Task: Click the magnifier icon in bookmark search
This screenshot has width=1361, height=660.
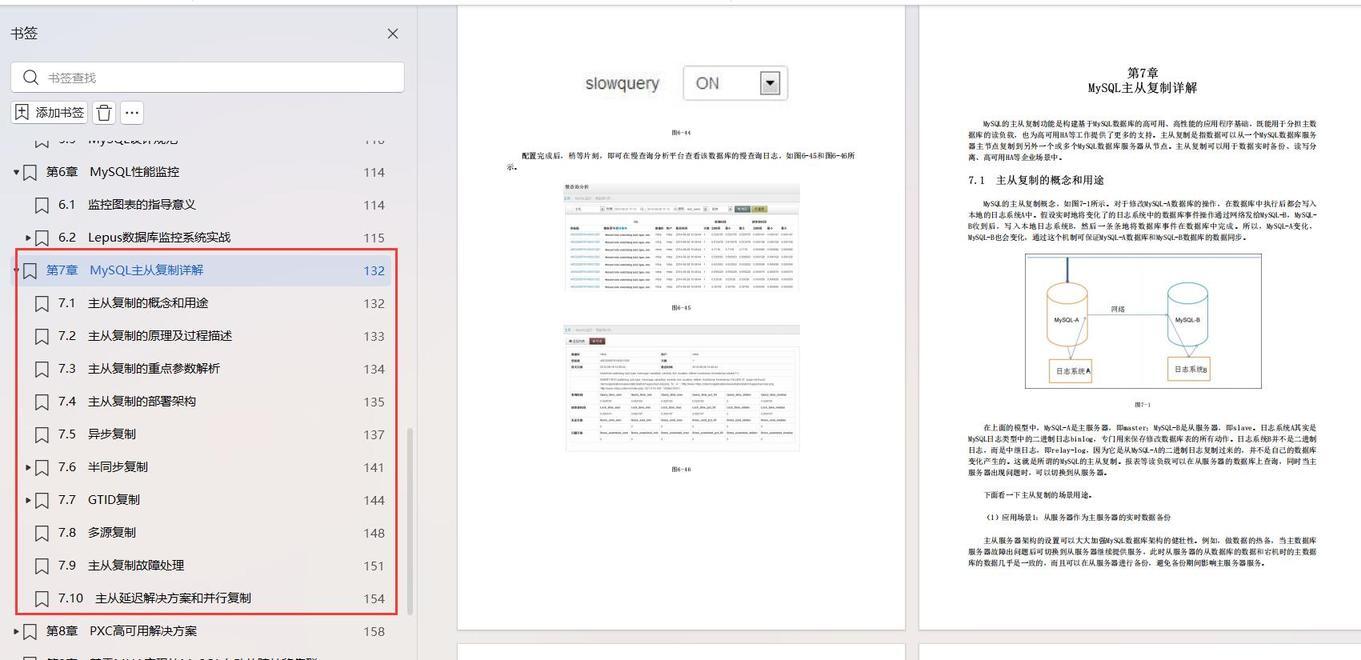Action: [31, 77]
